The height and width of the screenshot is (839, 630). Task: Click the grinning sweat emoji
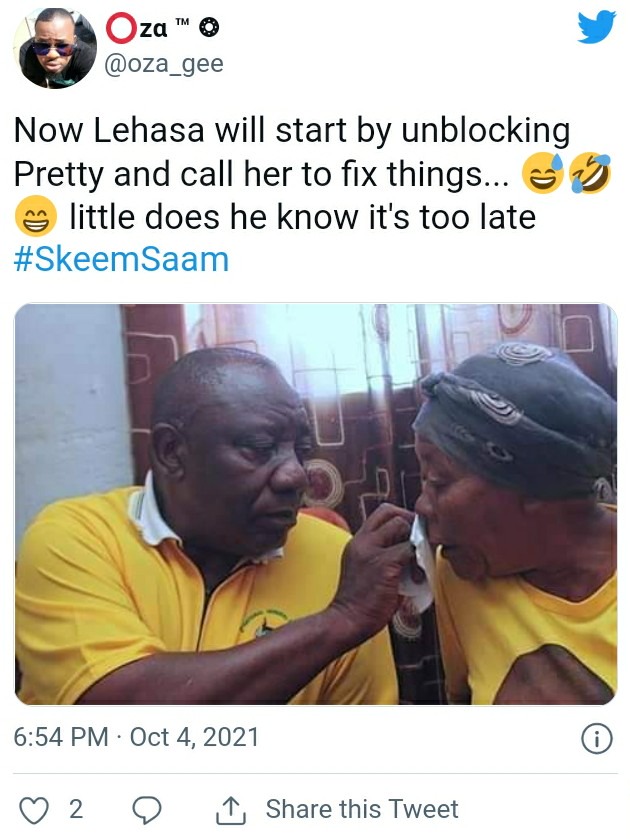point(543,173)
